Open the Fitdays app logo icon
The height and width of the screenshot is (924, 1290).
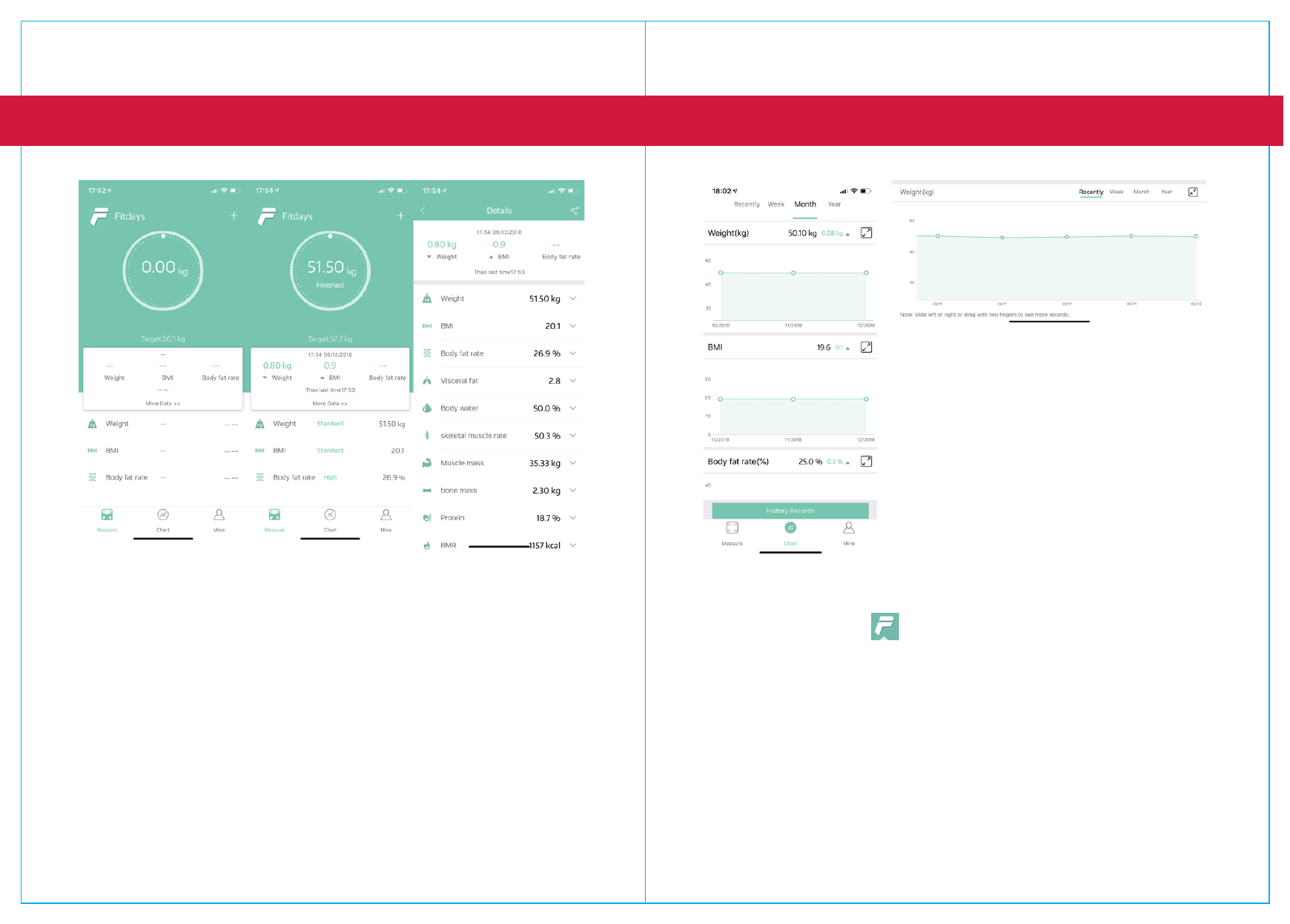(x=884, y=626)
